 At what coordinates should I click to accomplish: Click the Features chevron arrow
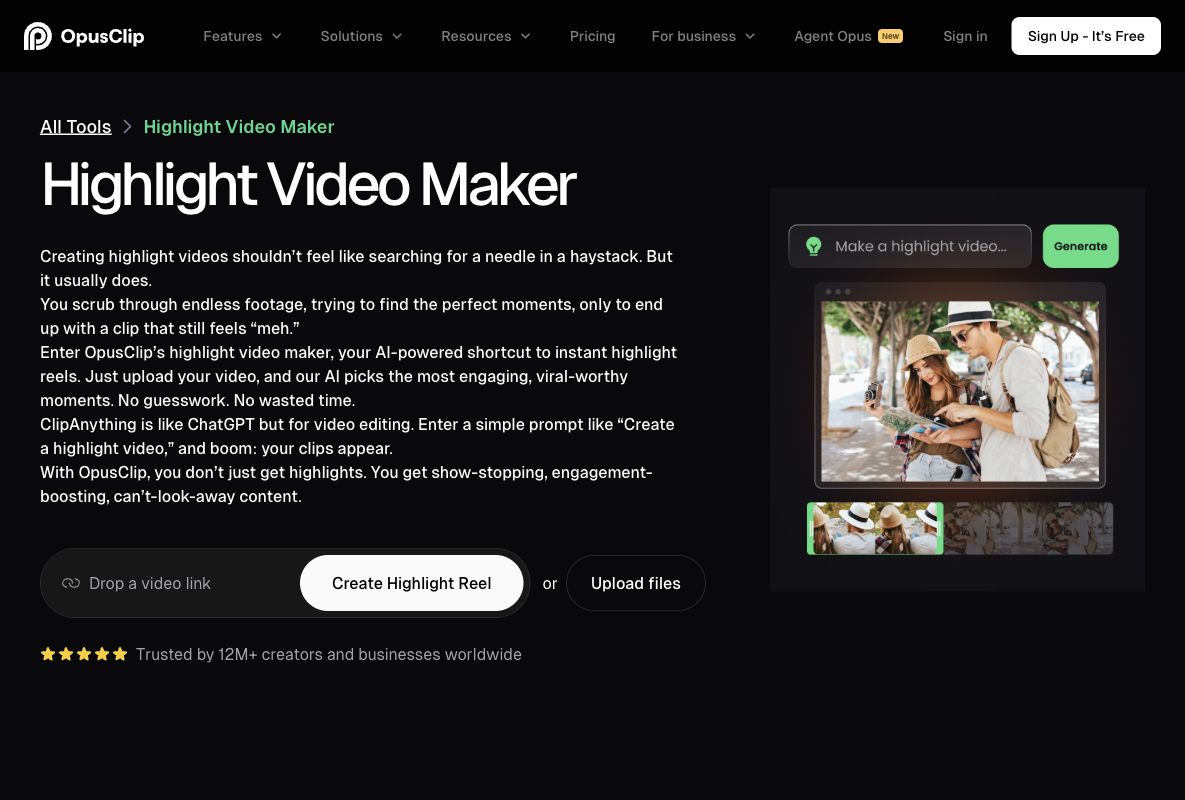click(x=277, y=36)
